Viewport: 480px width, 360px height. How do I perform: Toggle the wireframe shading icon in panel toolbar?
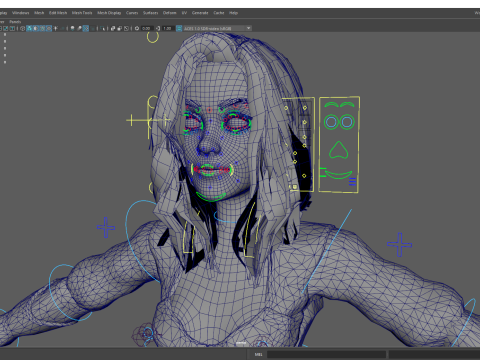[x=22, y=28]
